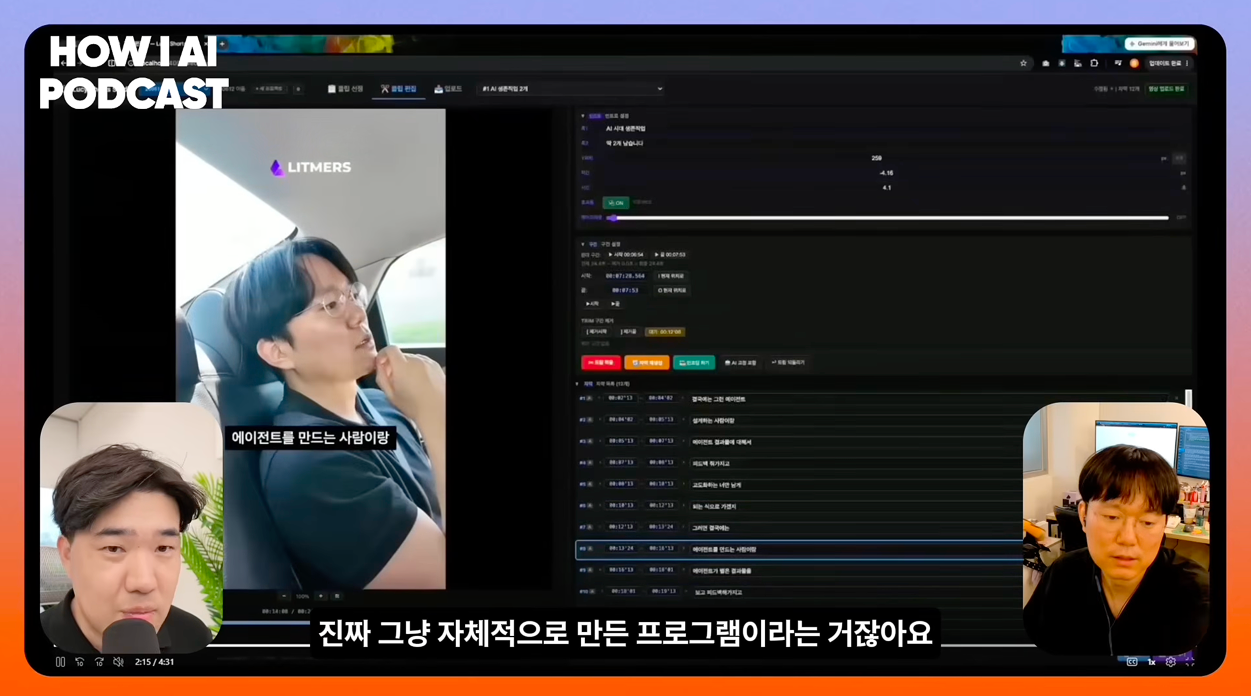The width and height of the screenshot is (1251, 696).
Task: Collapse the subtitle list section triangle
Action: click(x=577, y=384)
